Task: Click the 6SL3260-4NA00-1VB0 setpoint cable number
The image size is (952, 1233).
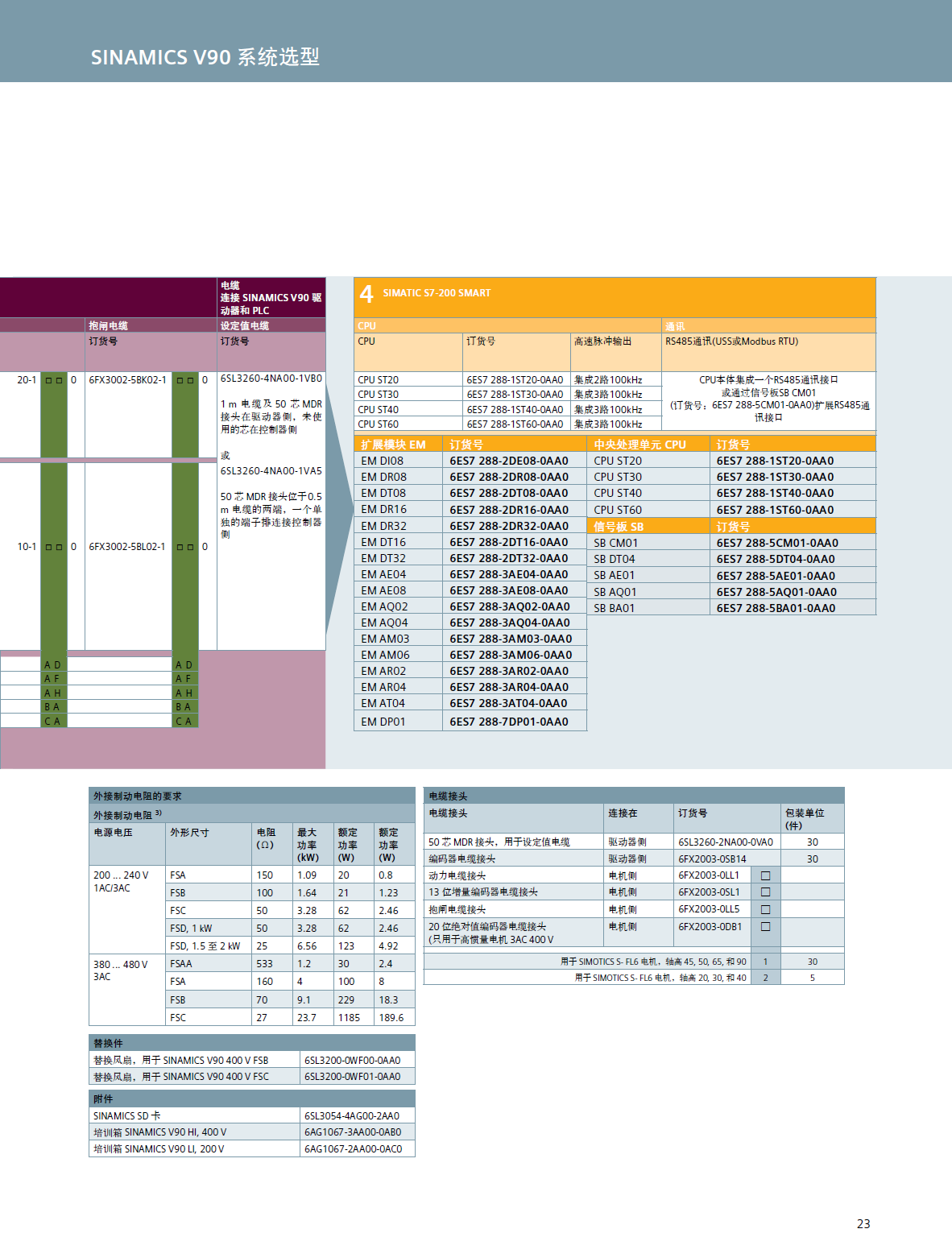Action: pos(271,379)
